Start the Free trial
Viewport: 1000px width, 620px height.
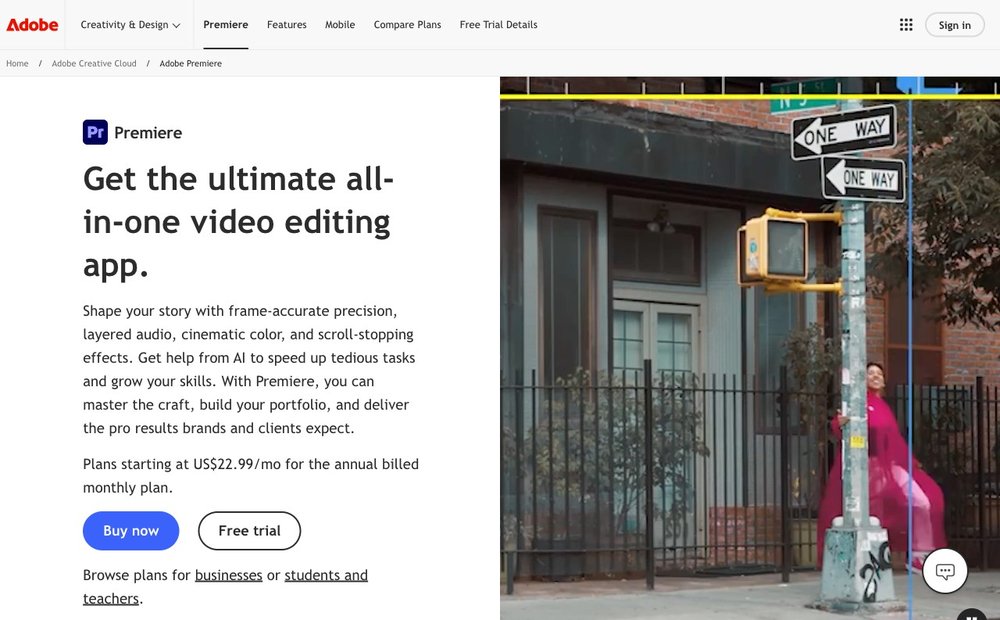249,531
